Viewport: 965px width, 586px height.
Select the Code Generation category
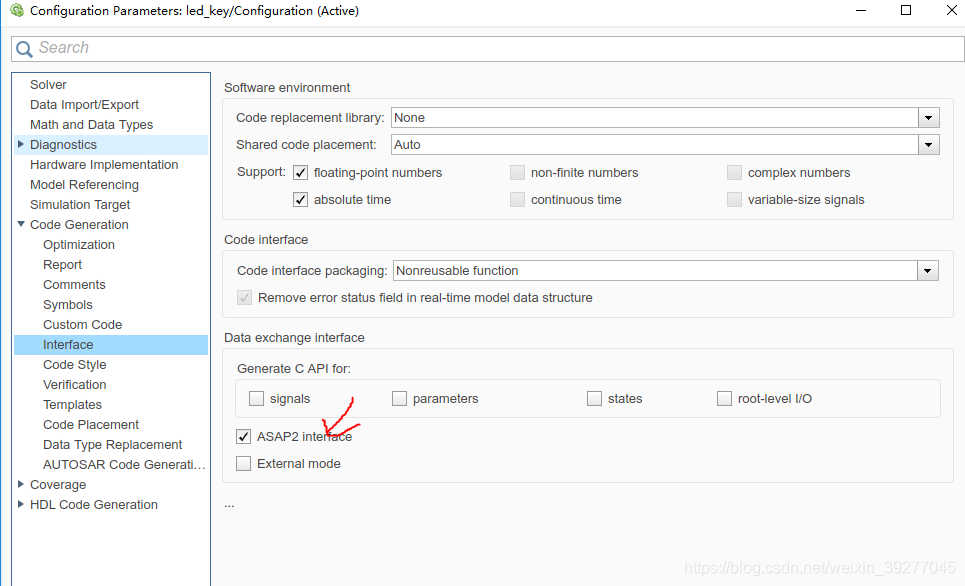[x=79, y=225]
